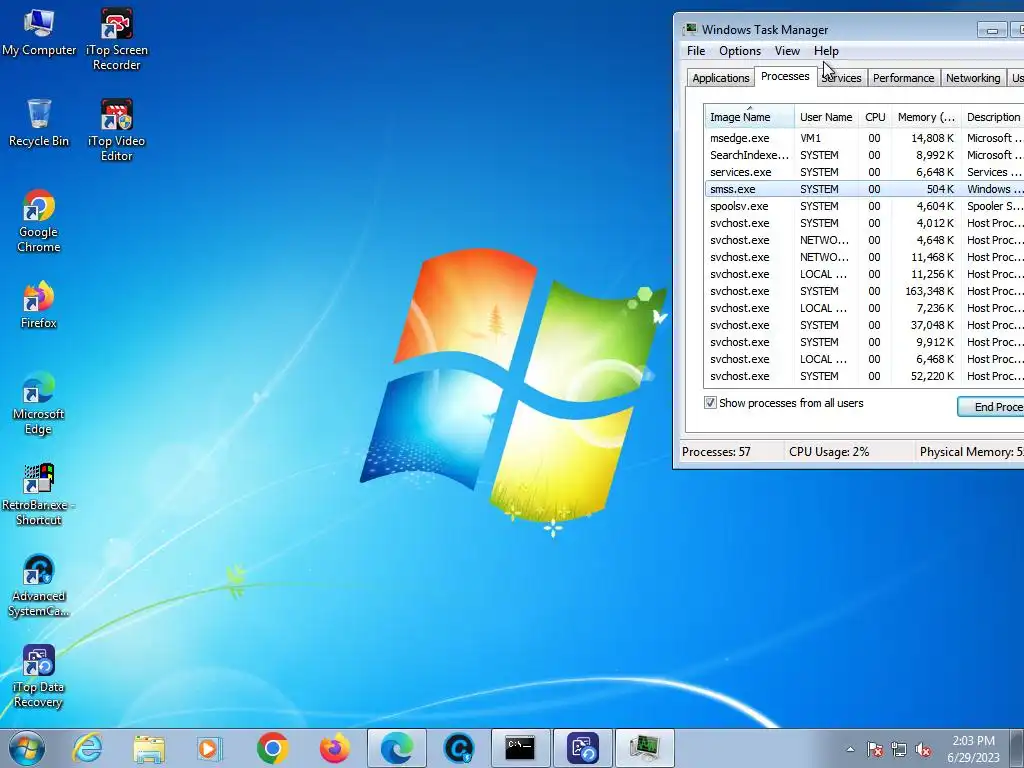The height and width of the screenshot is (768, 1024).
Task: Select svchost.exe row using 4,012 K
Action: [864, 223]
